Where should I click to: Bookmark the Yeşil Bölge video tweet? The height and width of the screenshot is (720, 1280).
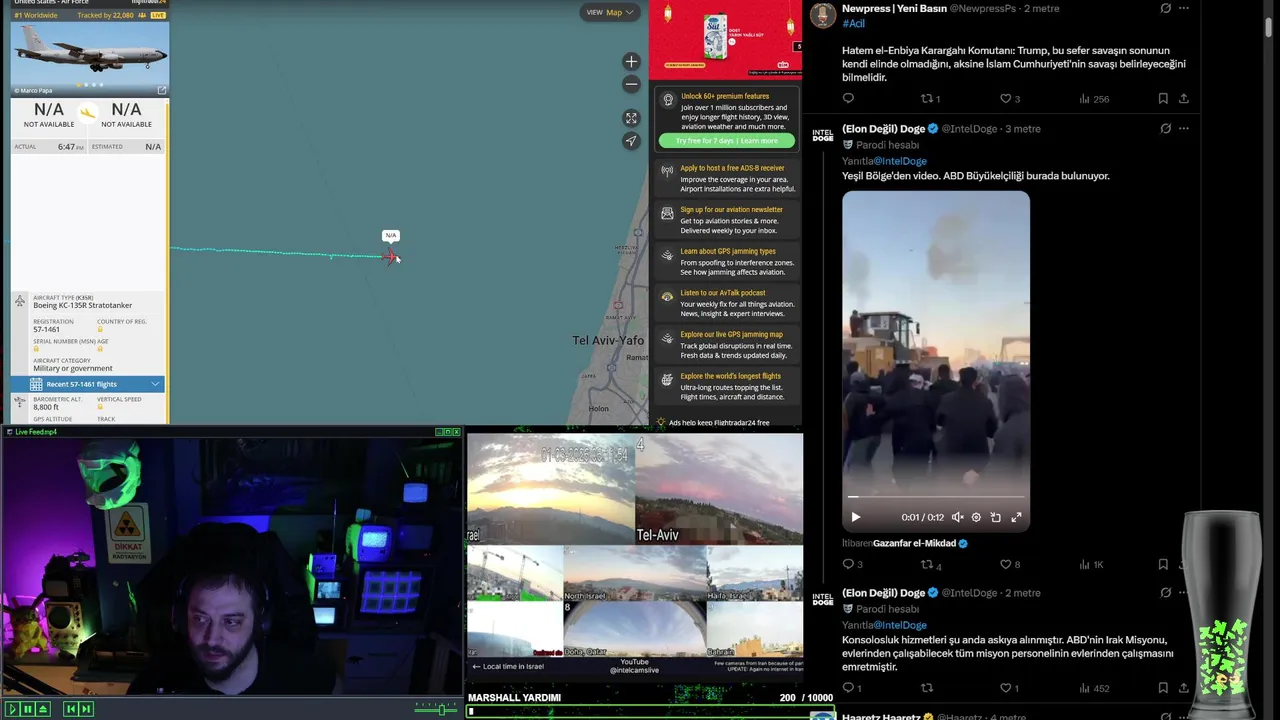coord(1163,564)
